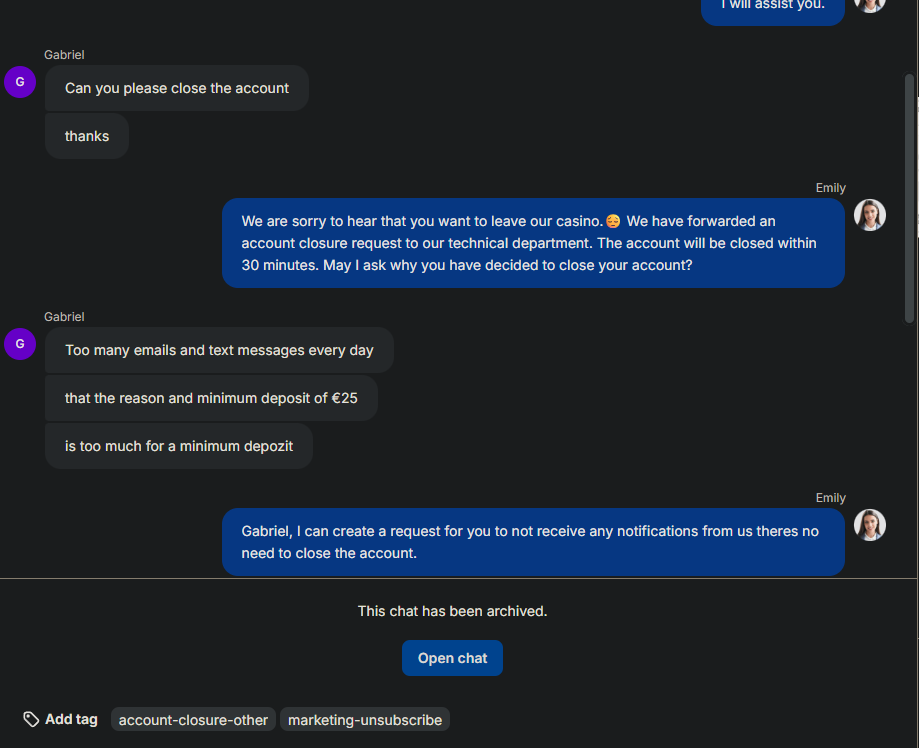Viewport: 919px width, 748px height.
Task: Click the "I will assist you." bubble
Action: pyautogui.click(x=772, y=8)
